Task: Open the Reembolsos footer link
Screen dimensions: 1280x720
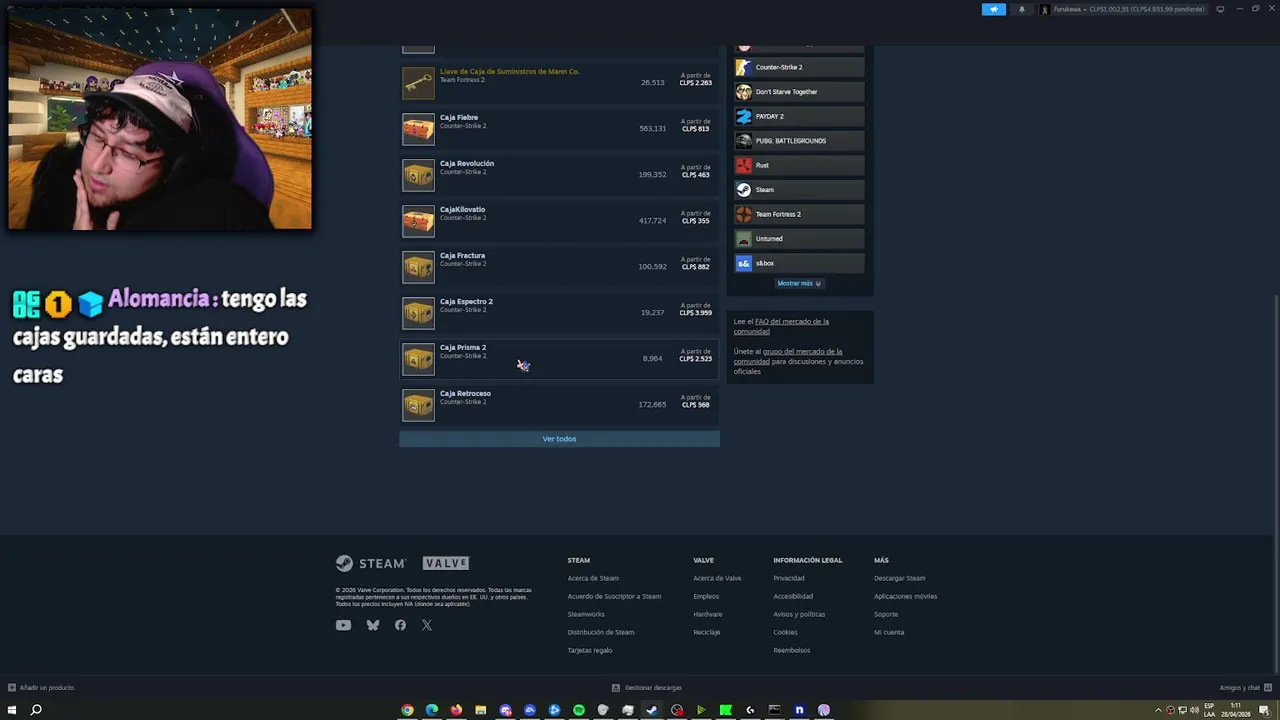Action: click(792, 650)
